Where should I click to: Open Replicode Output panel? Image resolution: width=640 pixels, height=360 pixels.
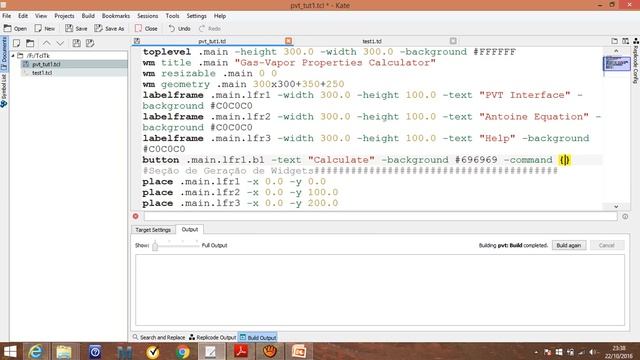point(213,338)
